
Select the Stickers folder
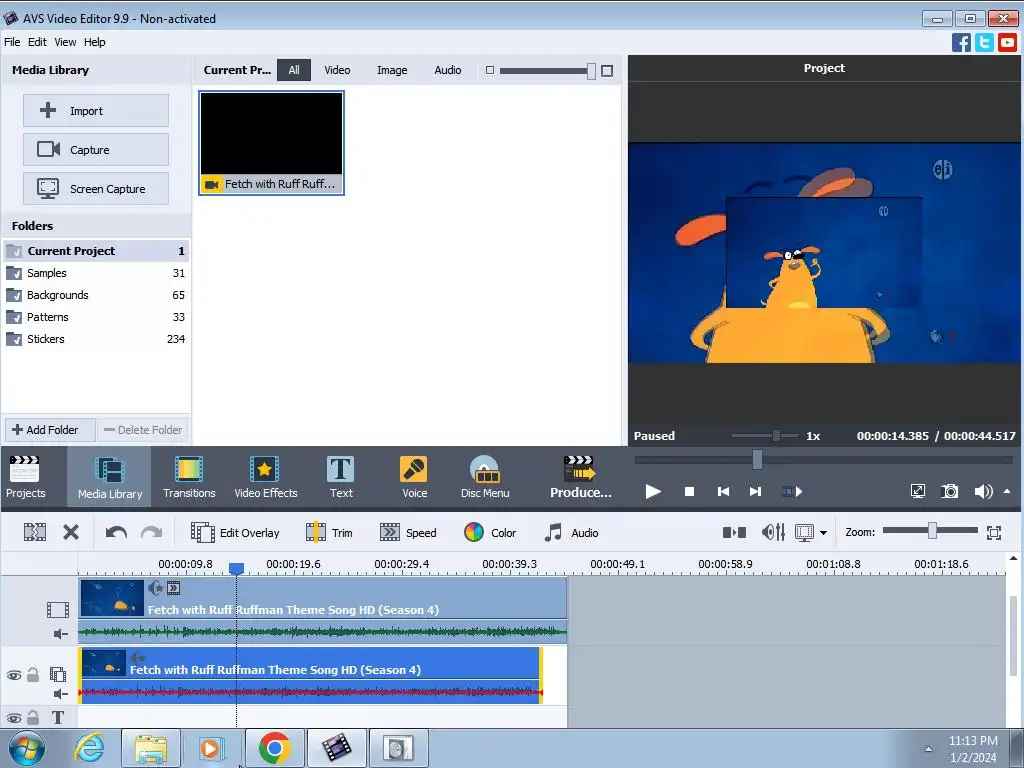tap(95, 339)
